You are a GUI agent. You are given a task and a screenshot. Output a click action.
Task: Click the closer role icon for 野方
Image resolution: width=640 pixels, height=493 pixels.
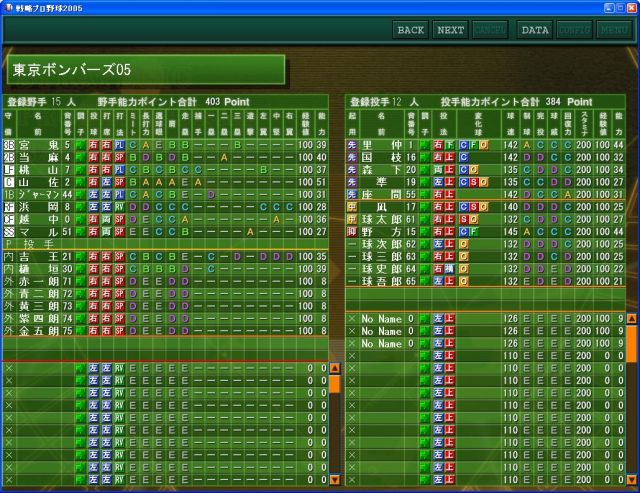[352, 232]
